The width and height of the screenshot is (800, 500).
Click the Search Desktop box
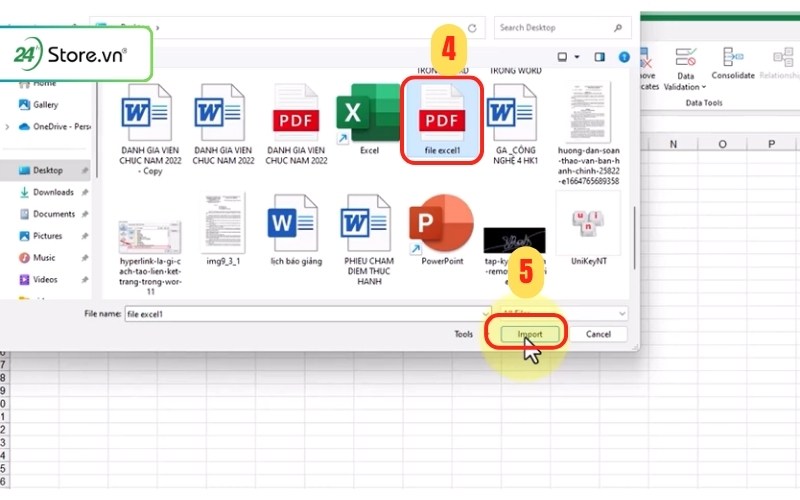(x=562, y=28)
